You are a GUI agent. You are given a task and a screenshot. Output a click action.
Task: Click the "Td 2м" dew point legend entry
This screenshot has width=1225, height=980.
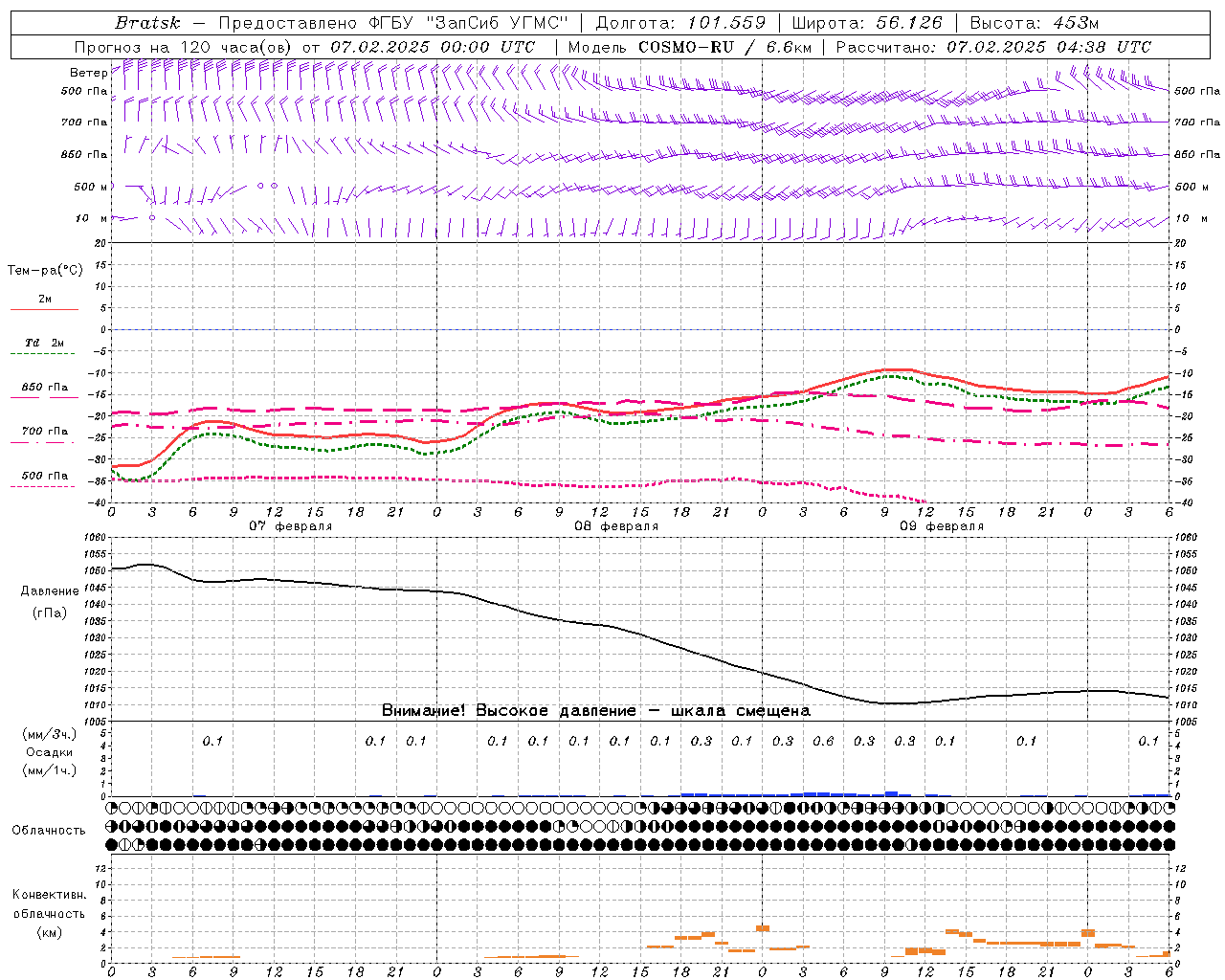pyautogui.click(x=44, y=343)
